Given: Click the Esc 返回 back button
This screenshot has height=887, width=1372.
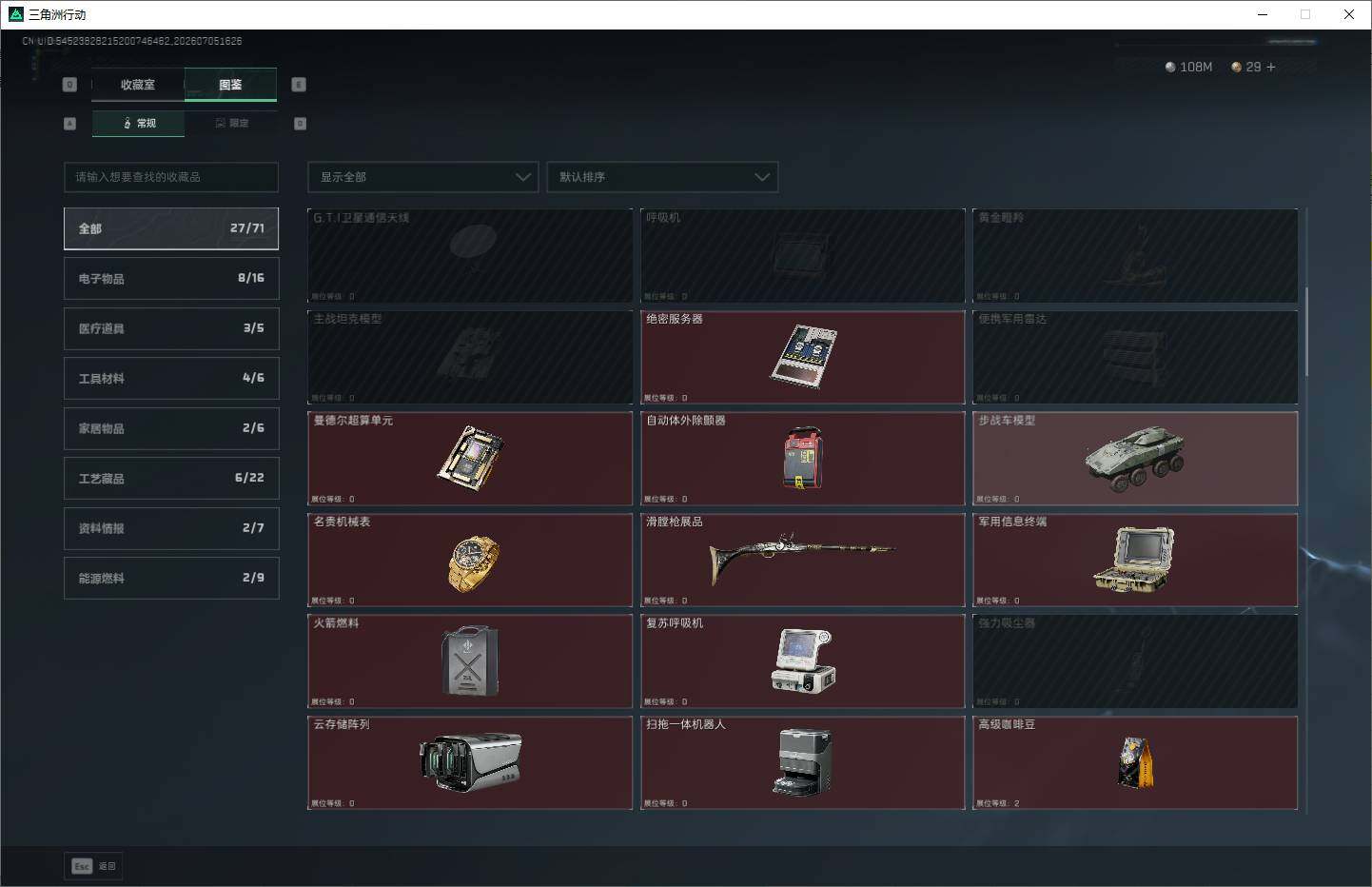Looking at the screenshot, I should [x=93, y=866].
